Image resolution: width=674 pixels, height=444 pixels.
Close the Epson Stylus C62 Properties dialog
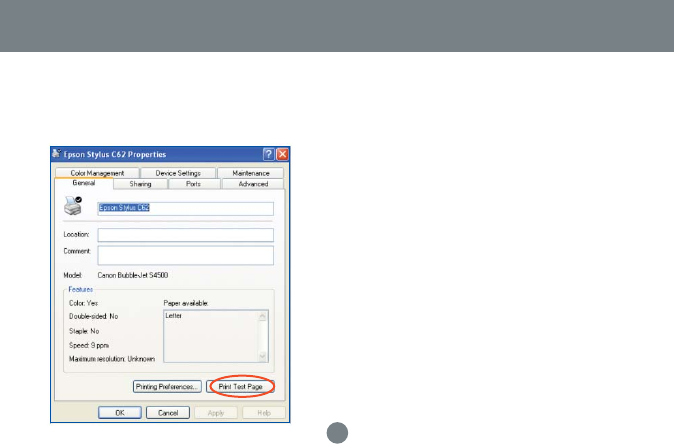click(x=282, y=154)
